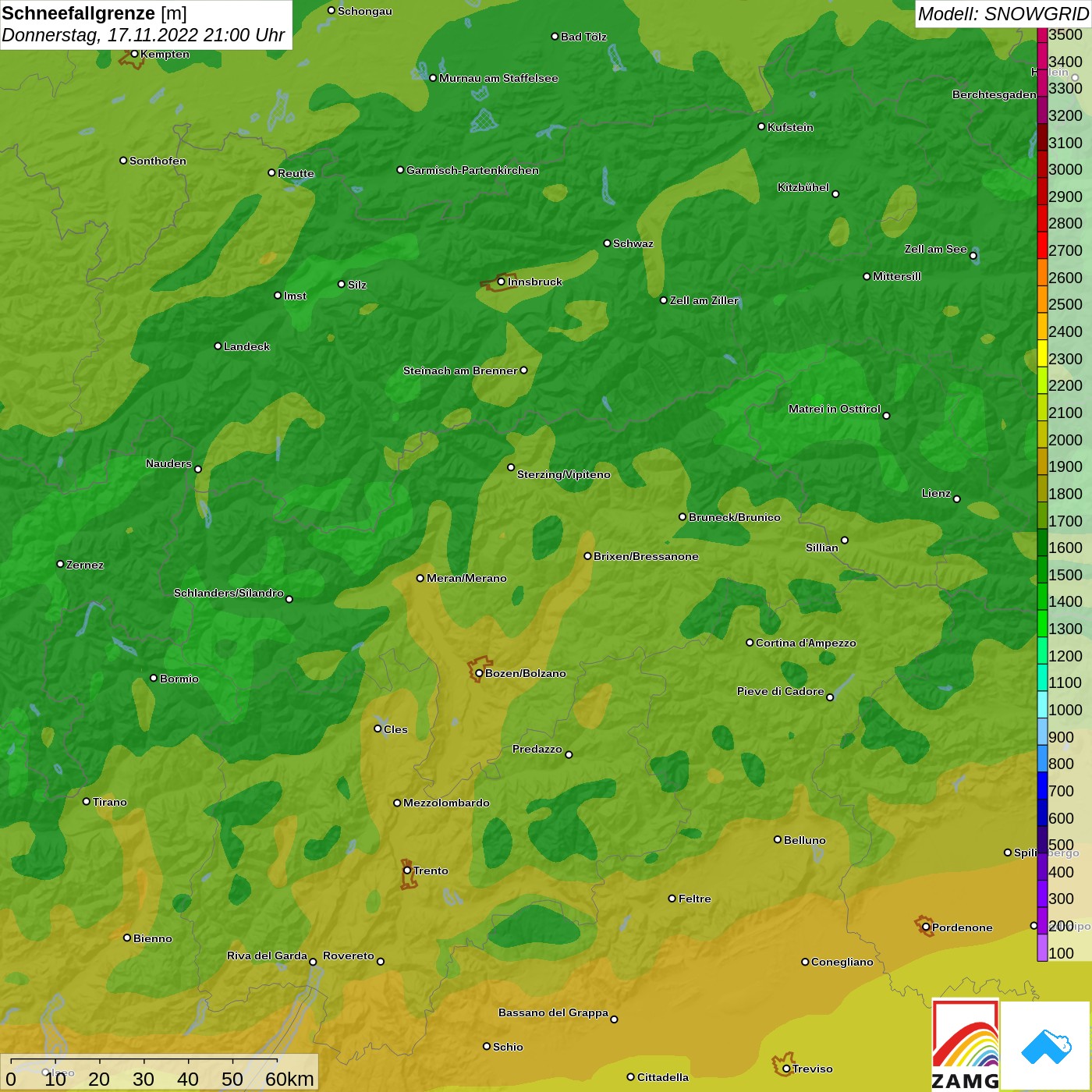Image resolution: width=1092 pixels, height=1092 pixels.
Task: Select the Kempten city marker
Action: (x=134, y=54)
